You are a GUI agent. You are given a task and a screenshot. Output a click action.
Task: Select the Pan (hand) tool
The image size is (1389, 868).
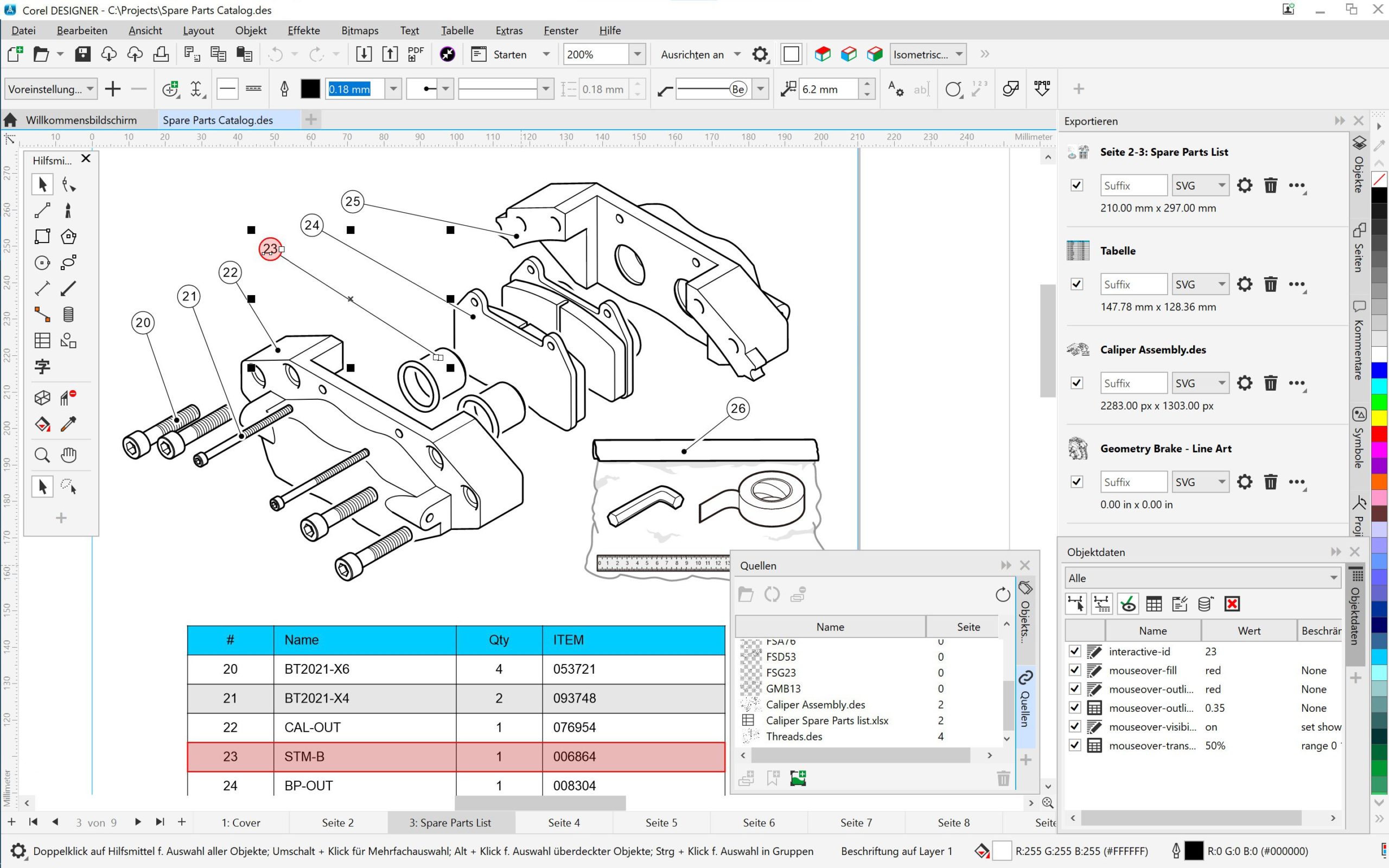point(68,454)
